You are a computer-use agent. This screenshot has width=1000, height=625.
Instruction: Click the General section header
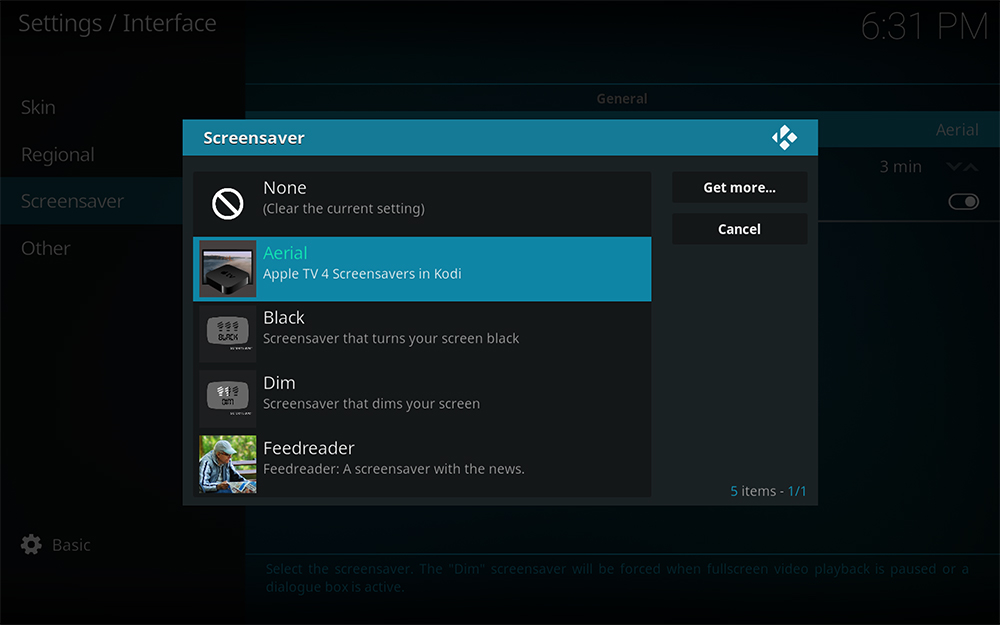click(622, 99)
